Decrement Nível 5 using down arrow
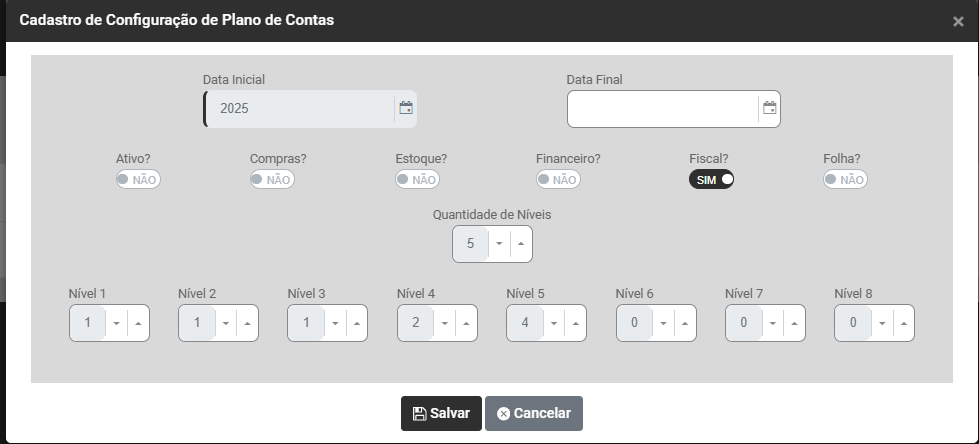979x444 pixels. tap(553, 323)
